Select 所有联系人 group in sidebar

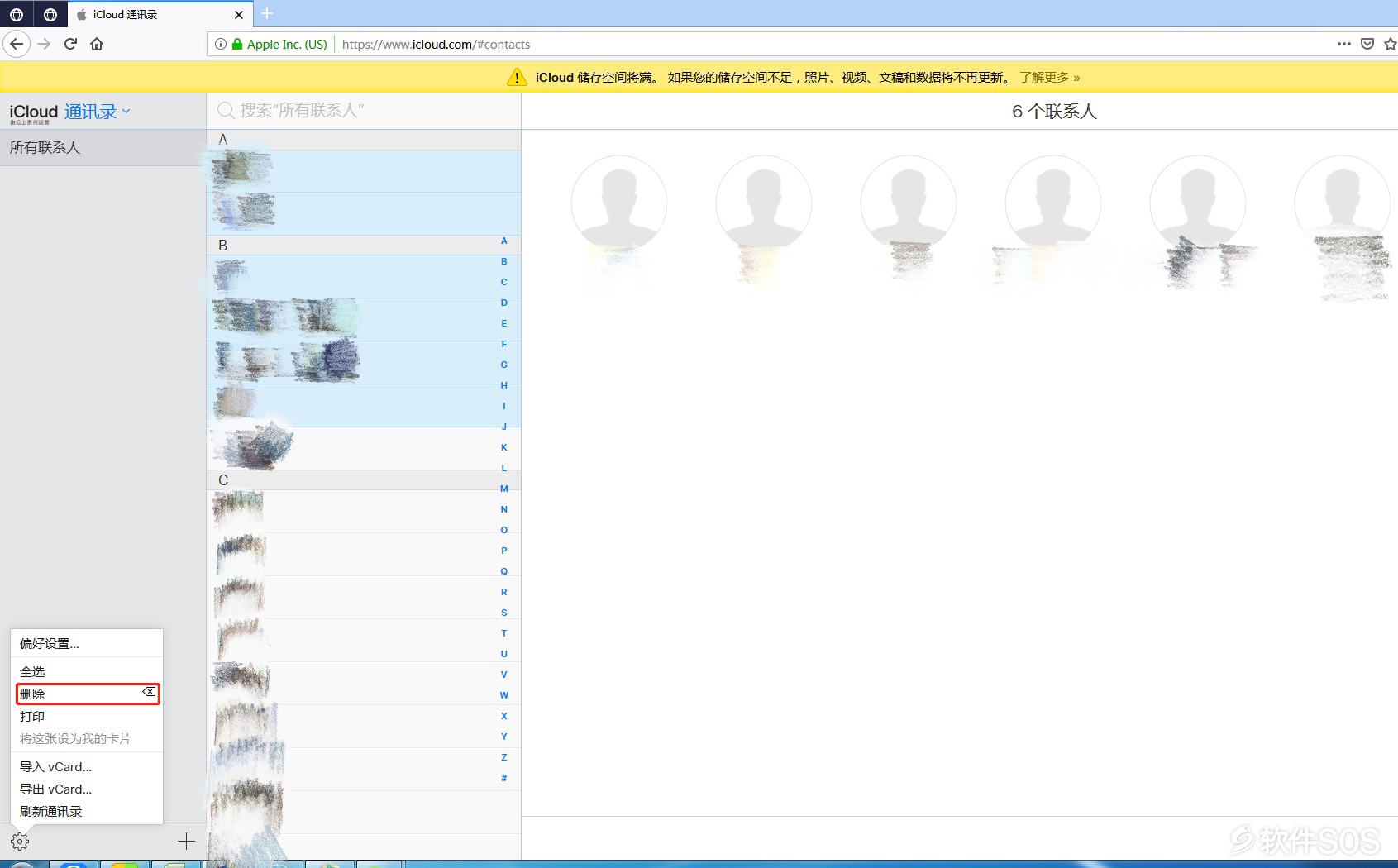tap(103, 147)
